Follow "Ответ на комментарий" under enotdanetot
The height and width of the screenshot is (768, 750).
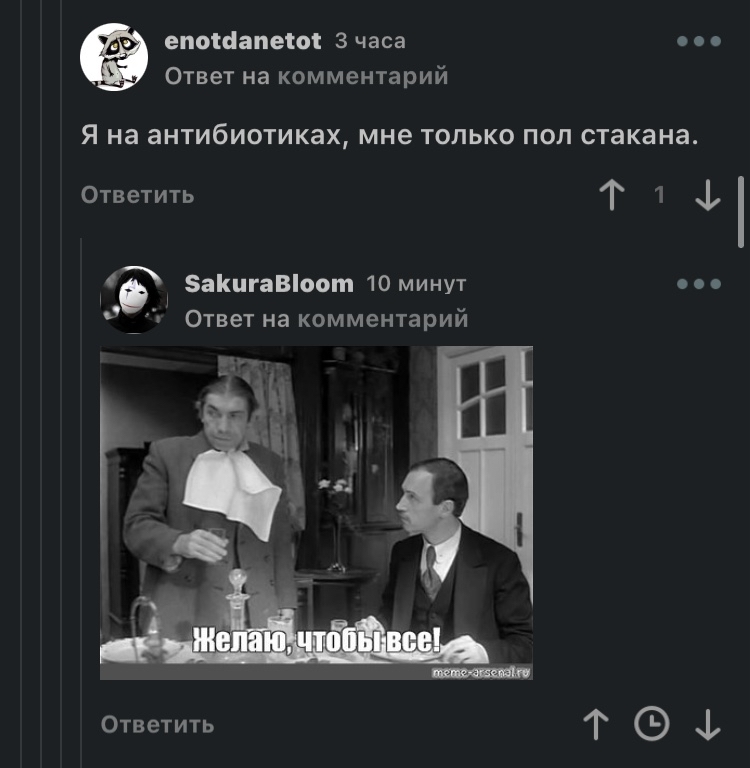(x=306, y=76)
